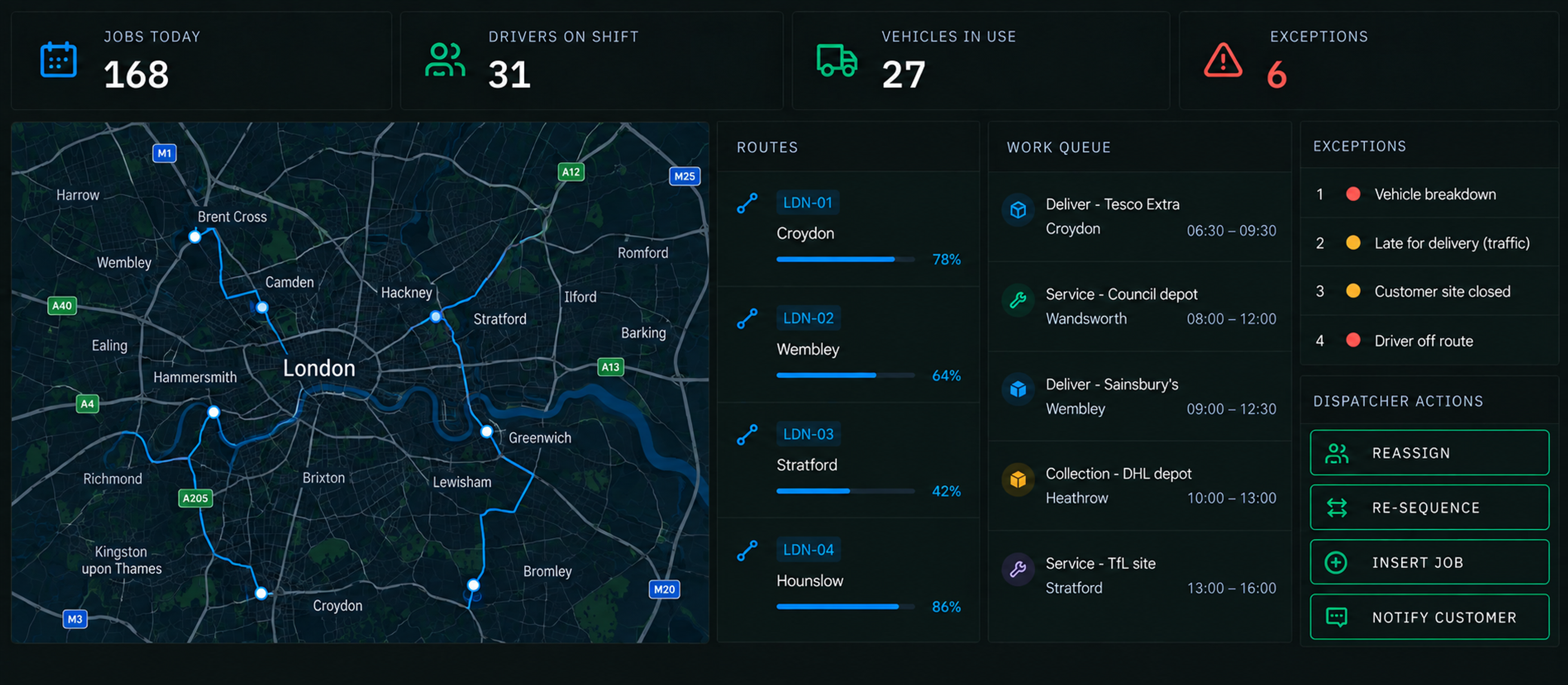Click the route stop marker near Greenwich
The width and height of the screenshot is (1568, 685).
(x=486, y=432)
